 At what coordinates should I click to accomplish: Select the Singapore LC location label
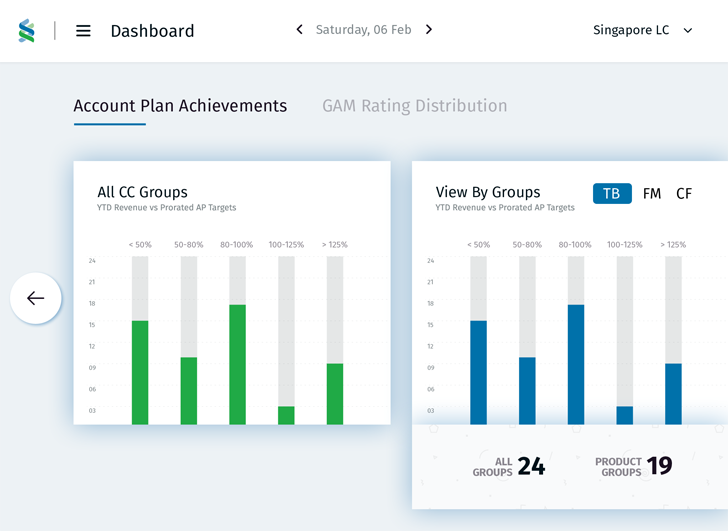tap(631, 30)
